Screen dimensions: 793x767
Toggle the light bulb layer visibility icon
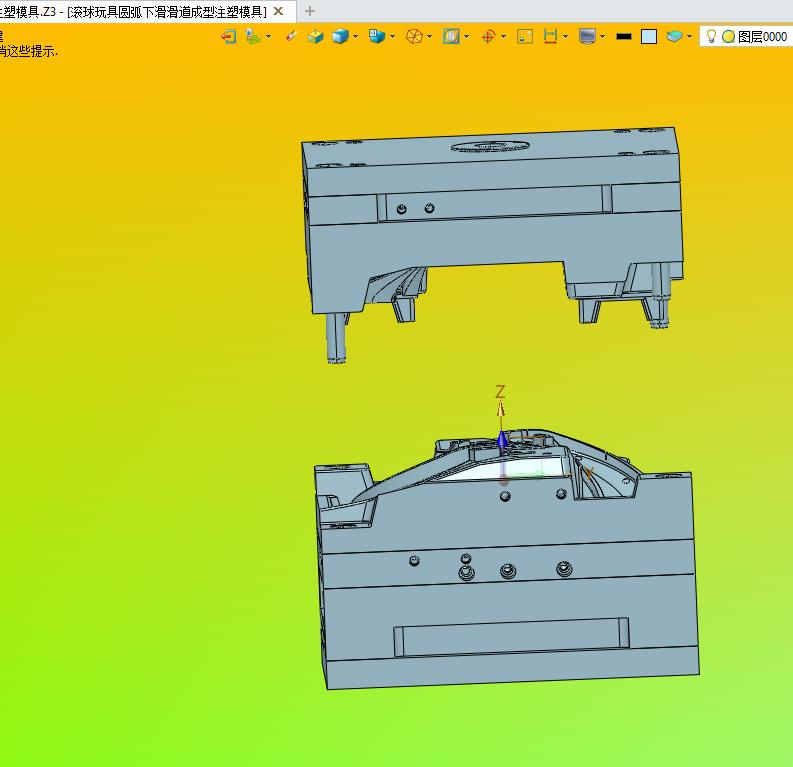point(711,36)
